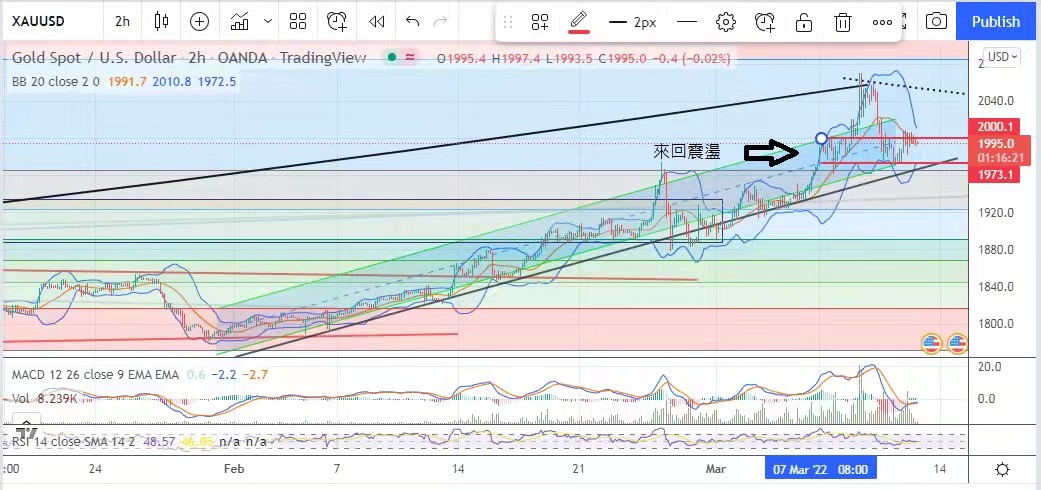Undo the last chart action
Viewport: 1041px width, 490px height.
[412, 21]
